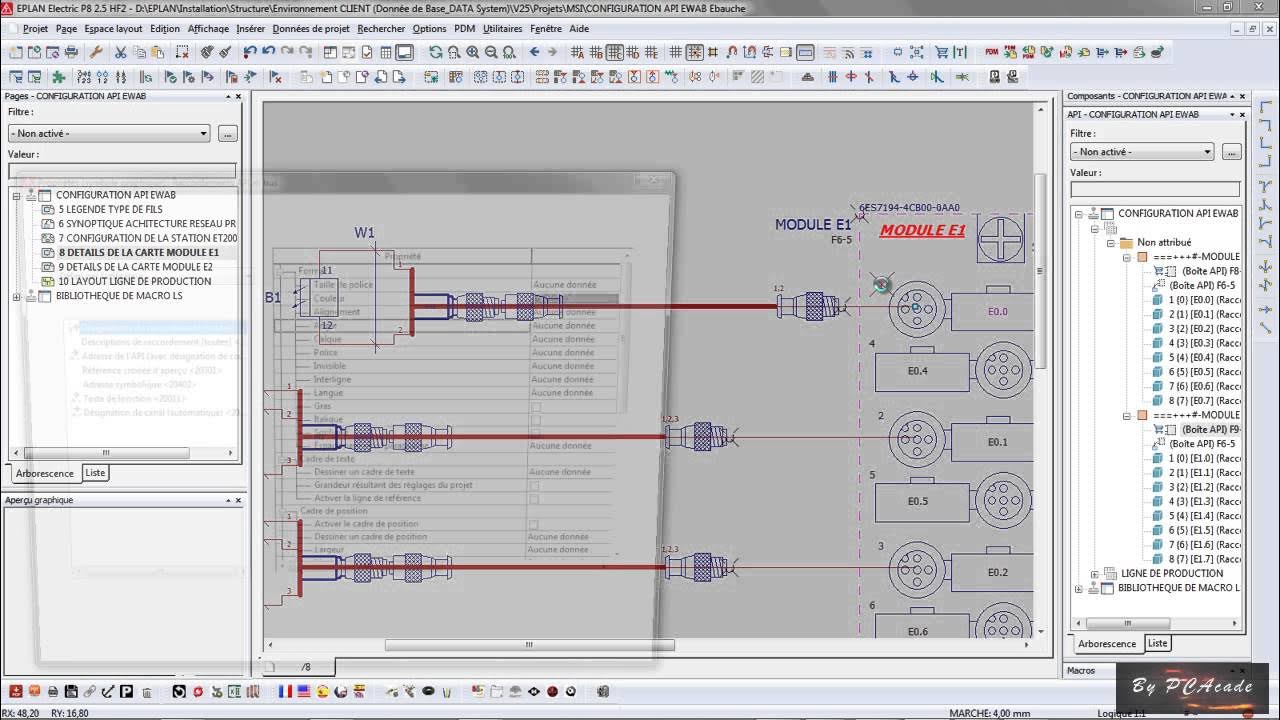Viewport: 1280px width, 720px height.
Task: Click the shopping cart parts icon
Action: pos(941,52)
